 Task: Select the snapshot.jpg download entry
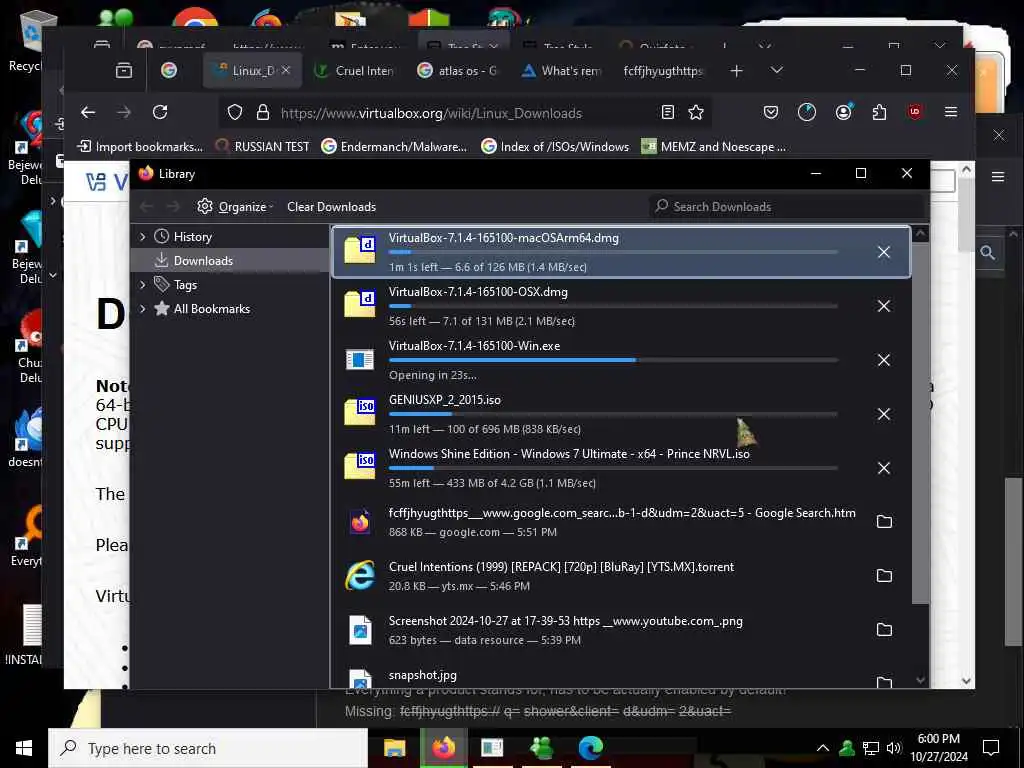coord(620,678)
